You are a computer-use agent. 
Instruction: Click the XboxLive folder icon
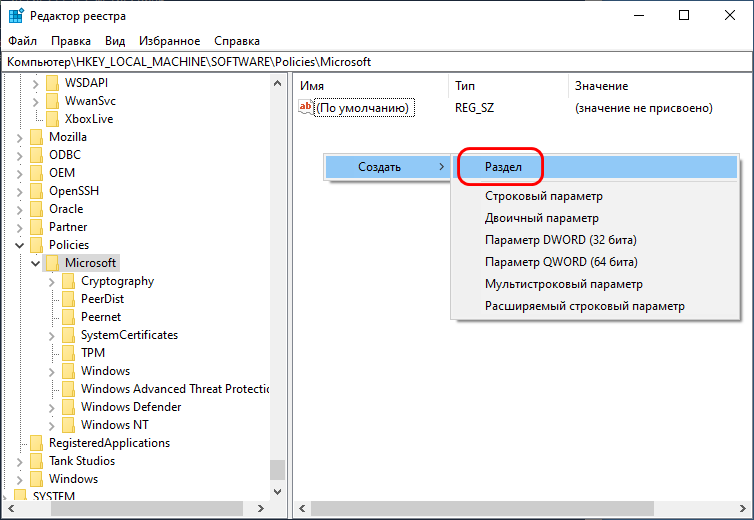pos(52,119)
